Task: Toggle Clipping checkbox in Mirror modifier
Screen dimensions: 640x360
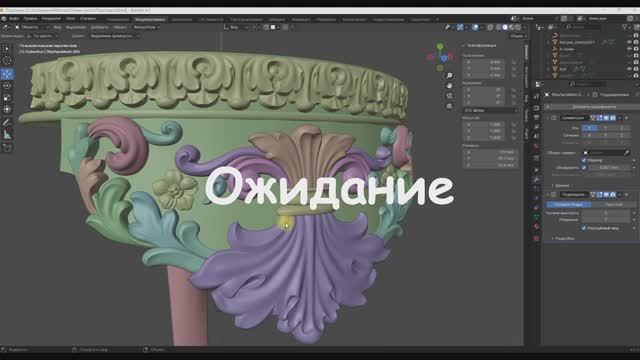Action: [x=584, y=160]
